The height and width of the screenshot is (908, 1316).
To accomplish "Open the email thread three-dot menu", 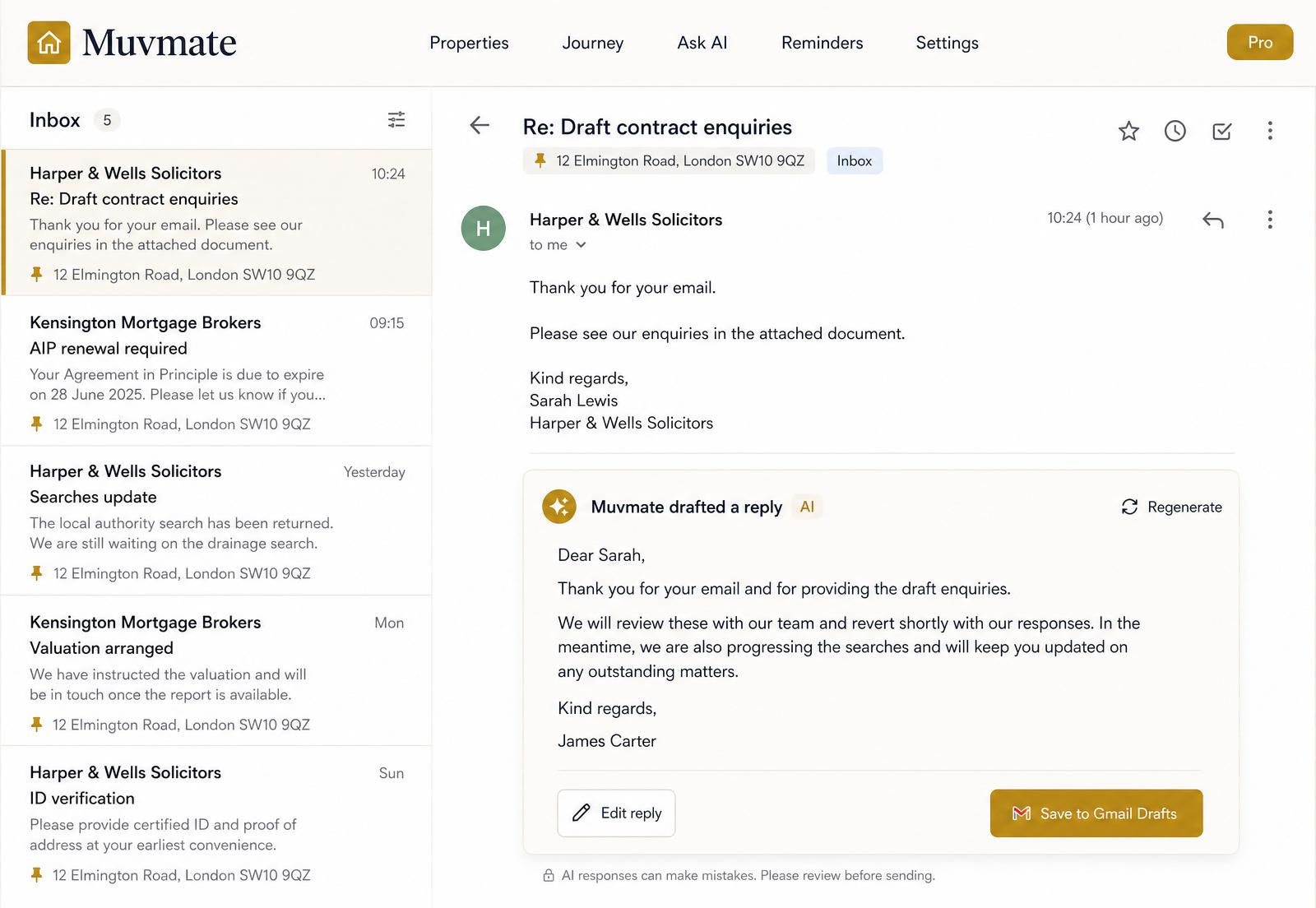I will click(x=1270, y=131).
